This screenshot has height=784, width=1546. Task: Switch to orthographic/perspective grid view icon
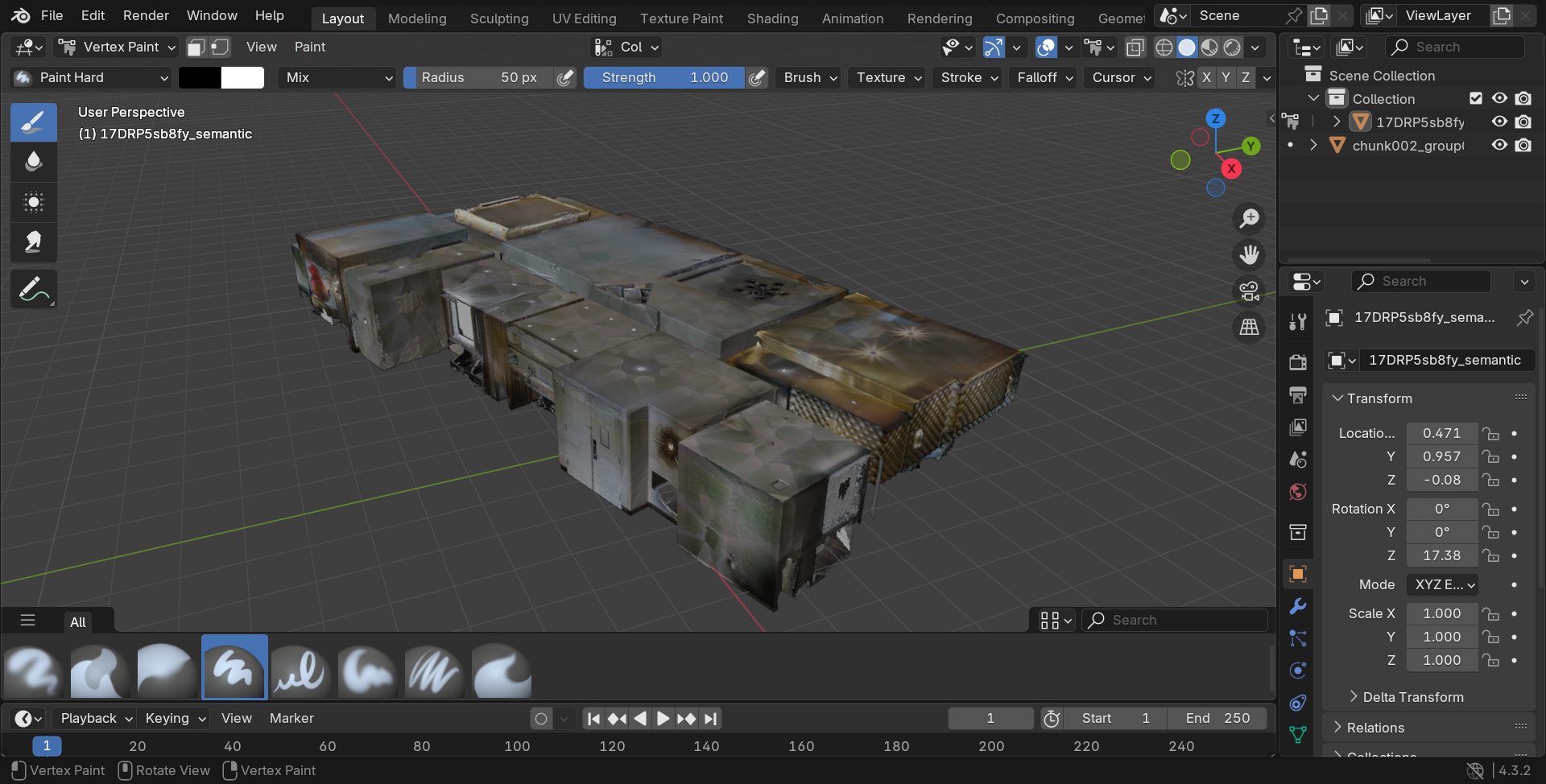pos(1249,327)
